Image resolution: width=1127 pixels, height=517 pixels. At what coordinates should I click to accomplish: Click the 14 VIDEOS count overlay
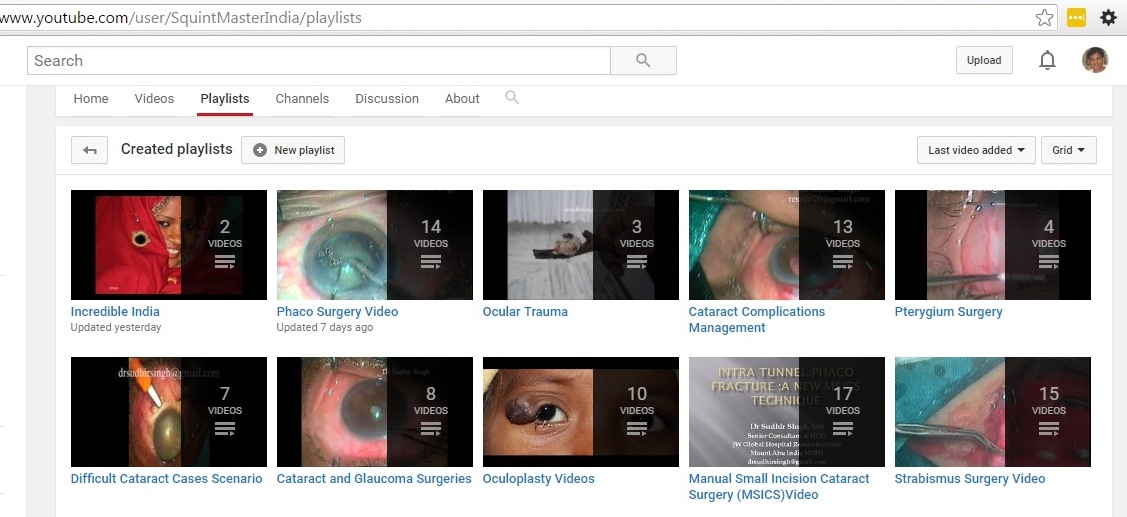[x=431, y=234]
